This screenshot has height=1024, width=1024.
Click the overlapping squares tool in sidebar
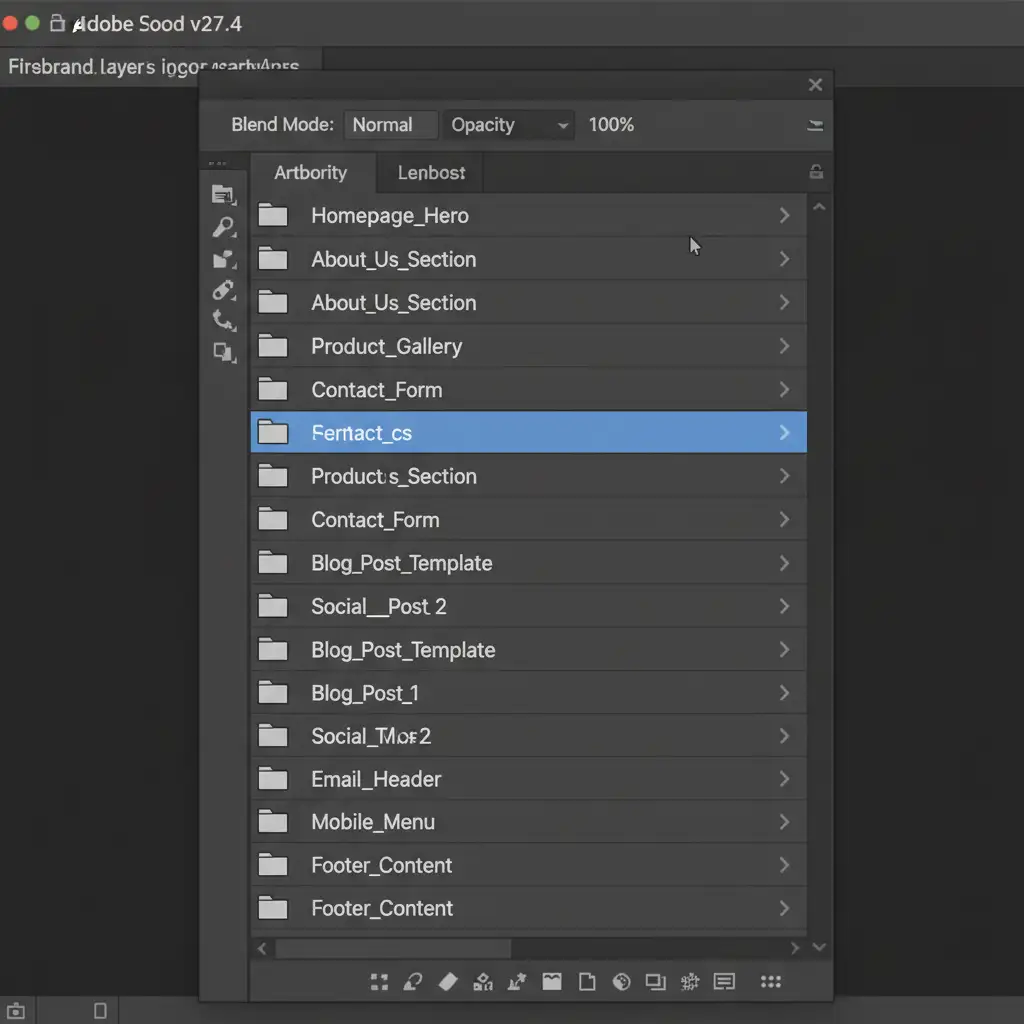223,352
